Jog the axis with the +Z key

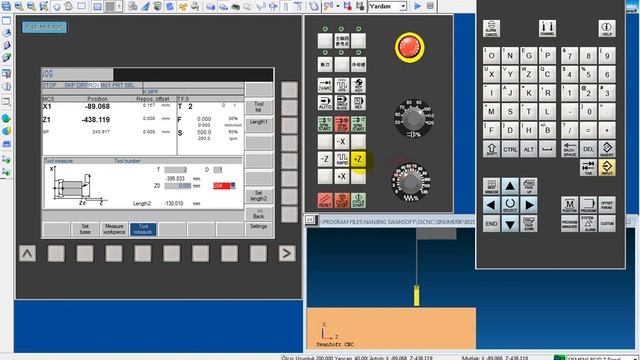pos(358,159)
